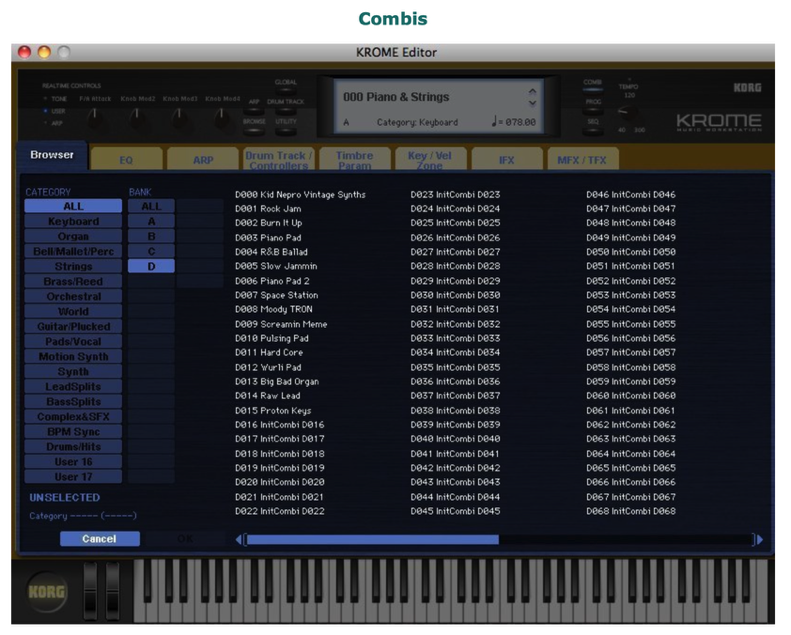Toggle the GLOBAL button
This screenshot has width=791, height=635.
point(286,90)
